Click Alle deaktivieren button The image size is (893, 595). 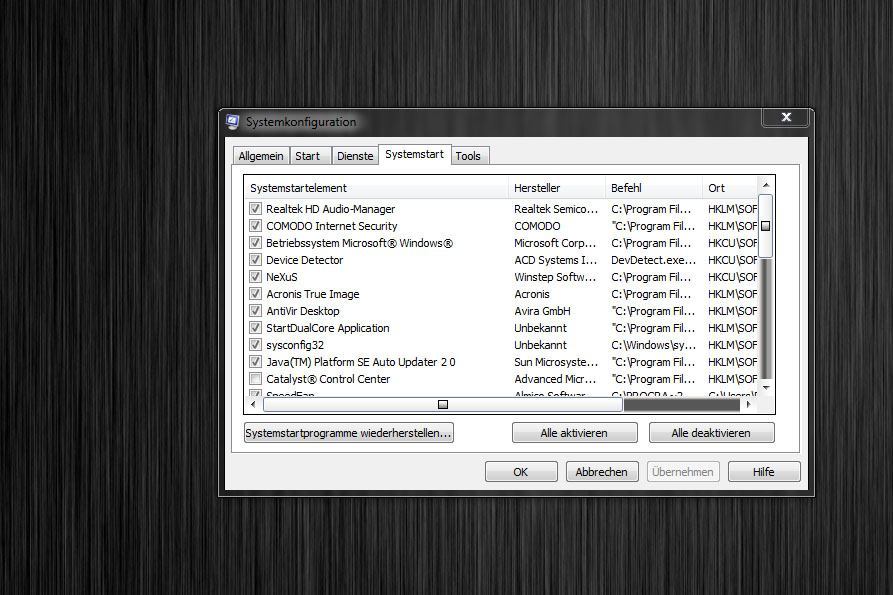point(711,433)
